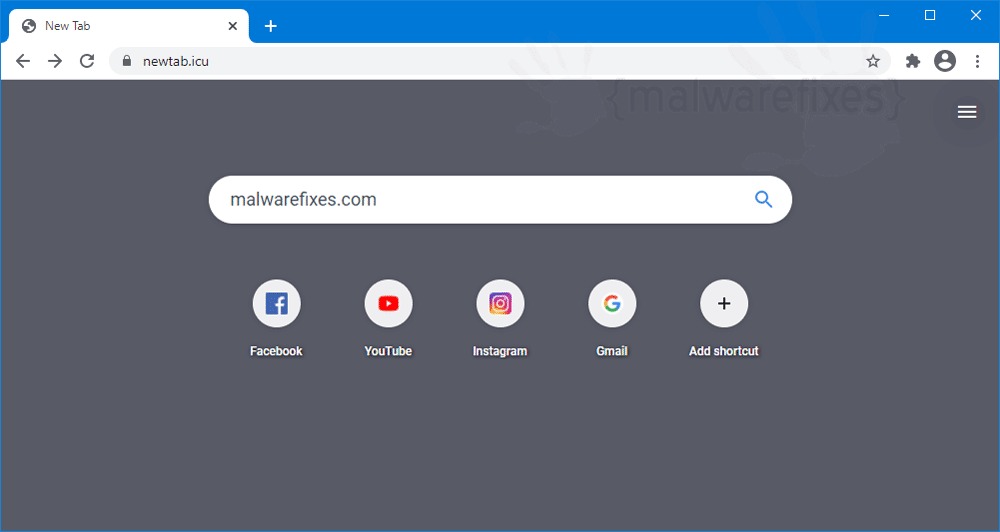This screenshot has height=532, width=1000.
Task: Open the Gmail shortcut icon
Action: click(612, 304)
